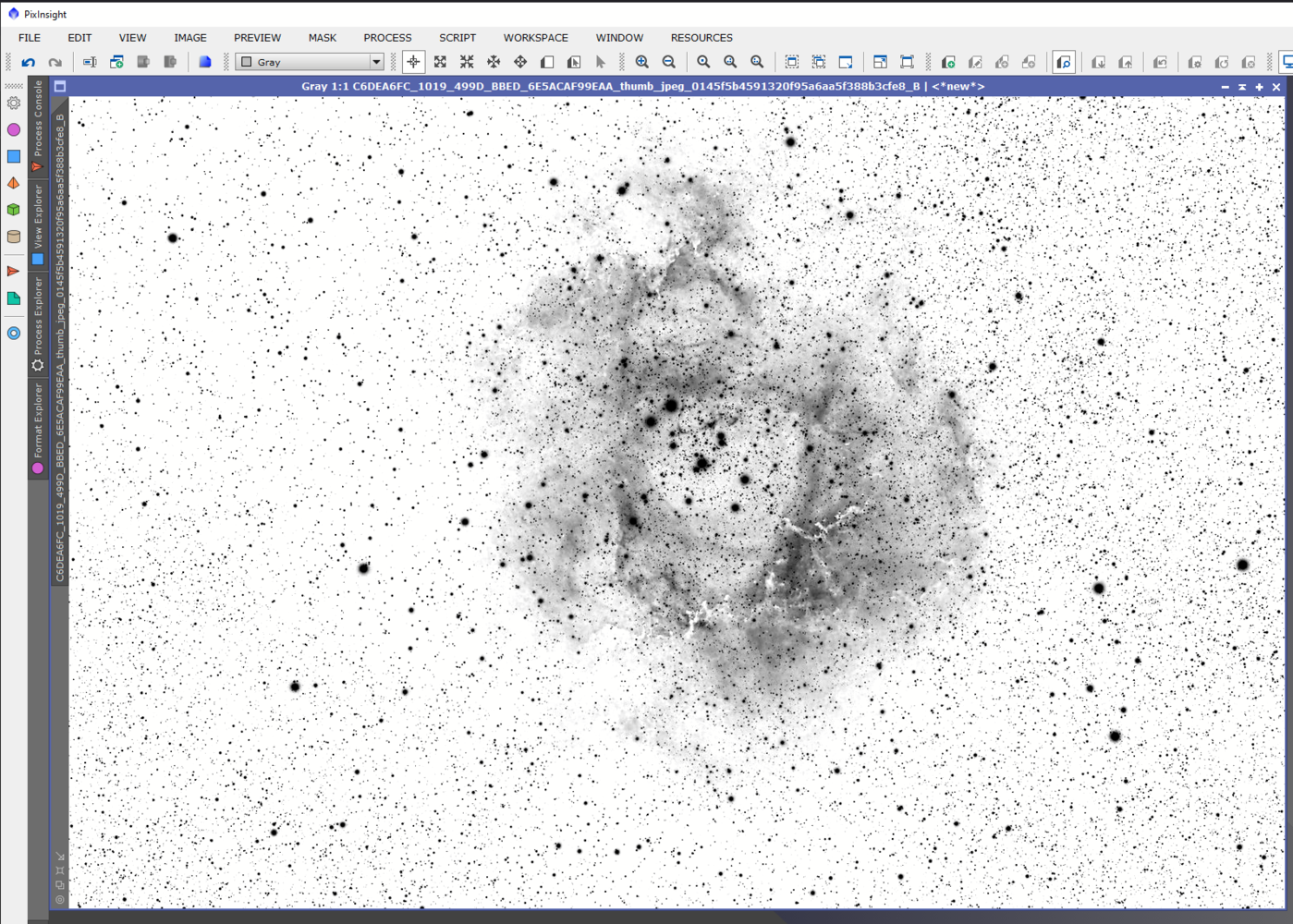Click the red arrow icon in left sidebar
The height and width of the screenshot is (924, 1293).
click(x=14, y=272)
